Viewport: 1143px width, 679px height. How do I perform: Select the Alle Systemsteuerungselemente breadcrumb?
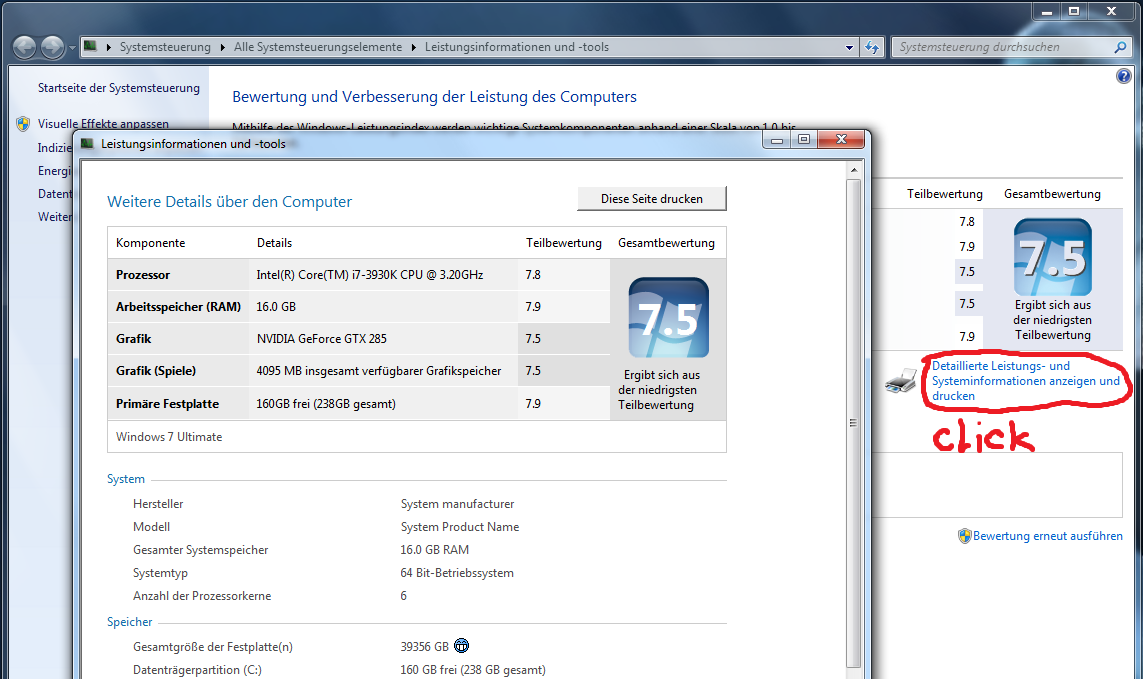click(318, 47)
